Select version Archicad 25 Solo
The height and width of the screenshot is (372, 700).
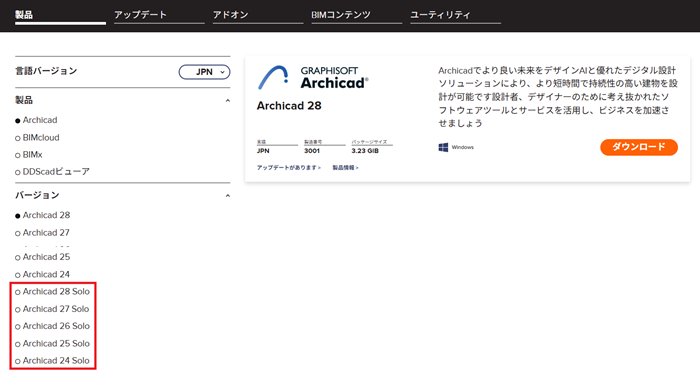click(x=52, y=343)
